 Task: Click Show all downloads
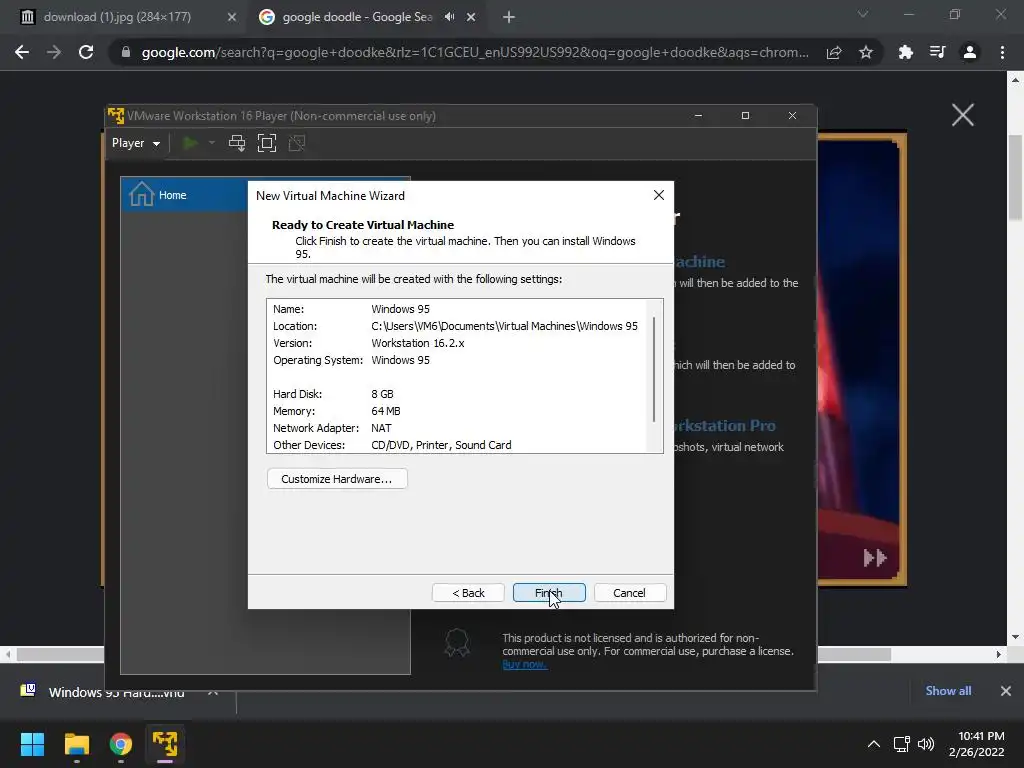tap(948, 690)
